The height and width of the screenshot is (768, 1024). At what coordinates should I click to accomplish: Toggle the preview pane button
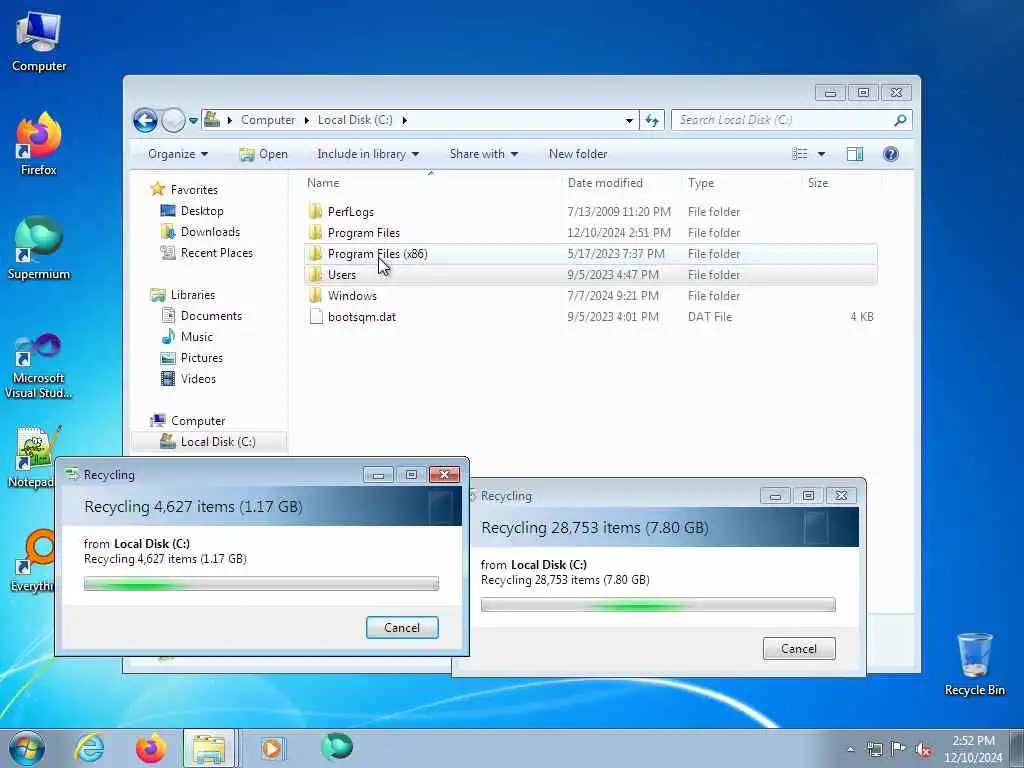pos(854,154)
